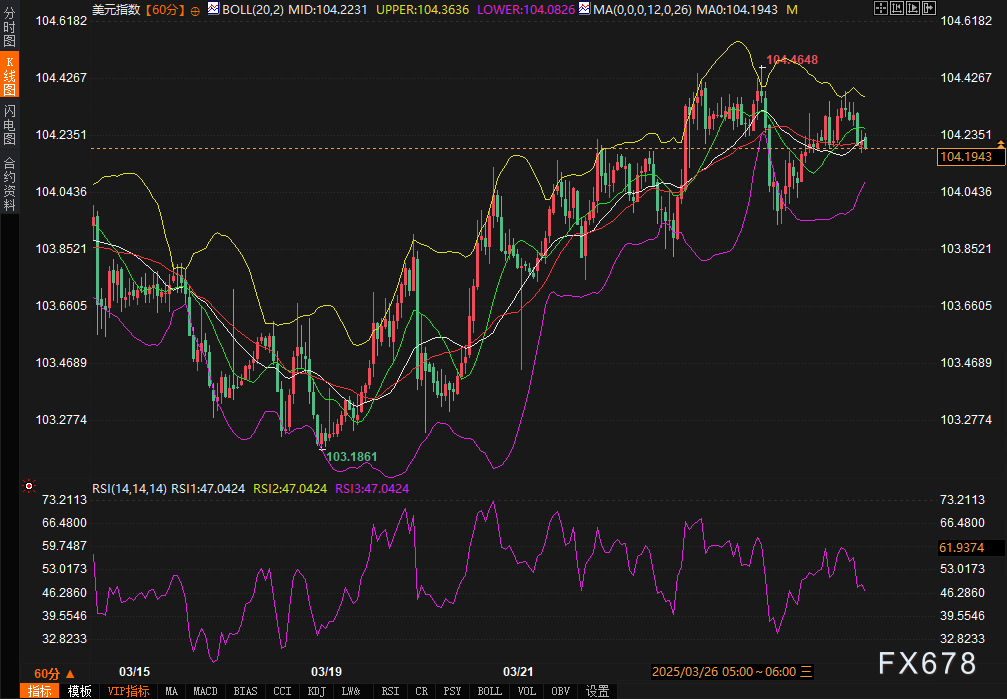The width and height of the screenshot is (1007, 699).
Task: Click the 美元指数 chart title
Action: (x=116, y=10)
